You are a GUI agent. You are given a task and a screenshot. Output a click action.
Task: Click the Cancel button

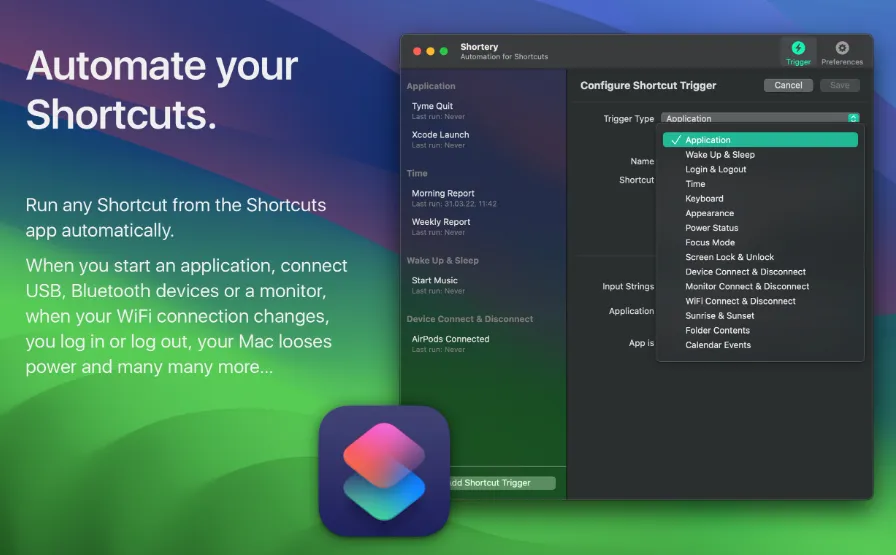click(x=788, y=85)
